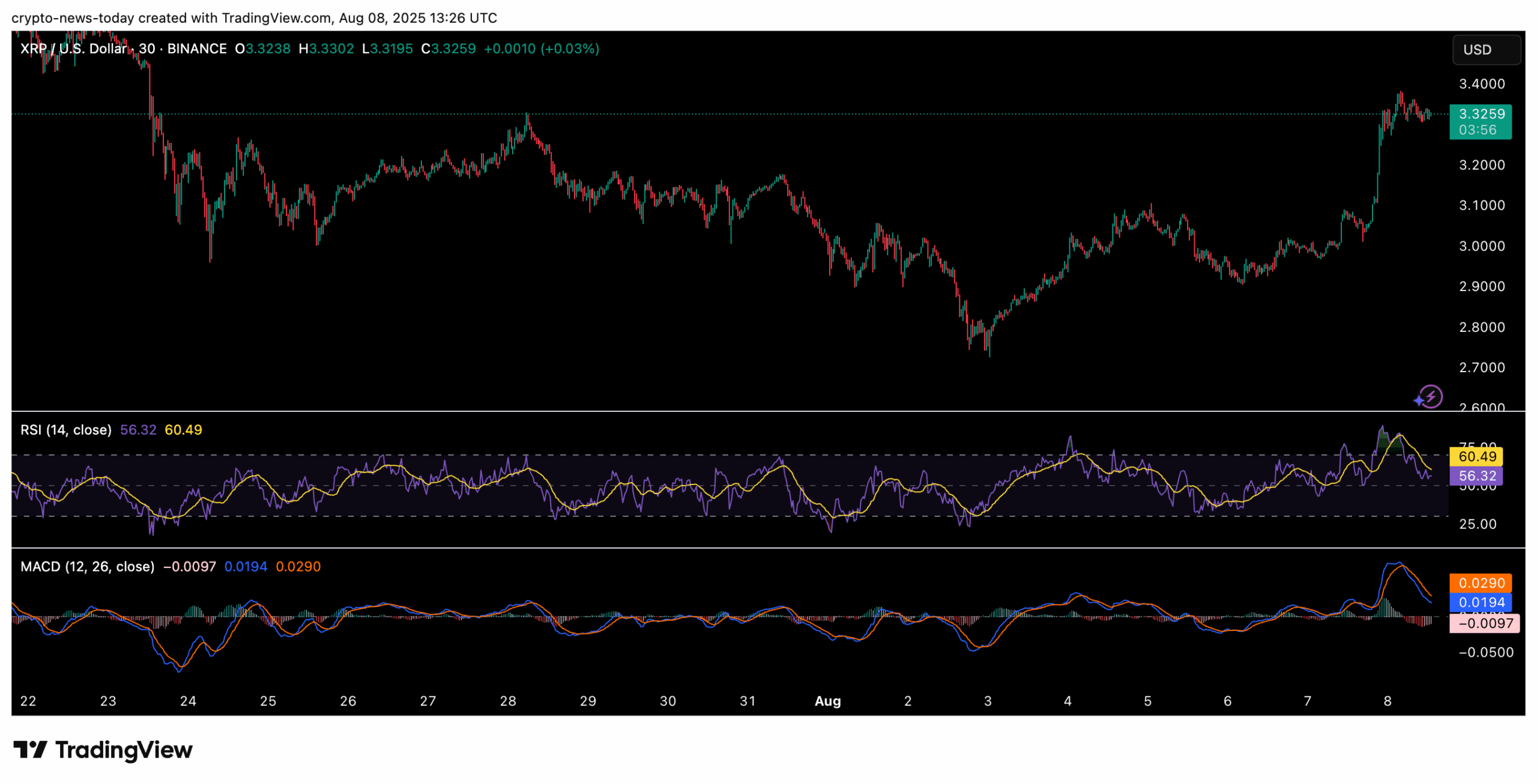Click the purple 56.32 RSI axis label
The width and height of the screenshot is (1537, 784).
[x=1476, y=476]
